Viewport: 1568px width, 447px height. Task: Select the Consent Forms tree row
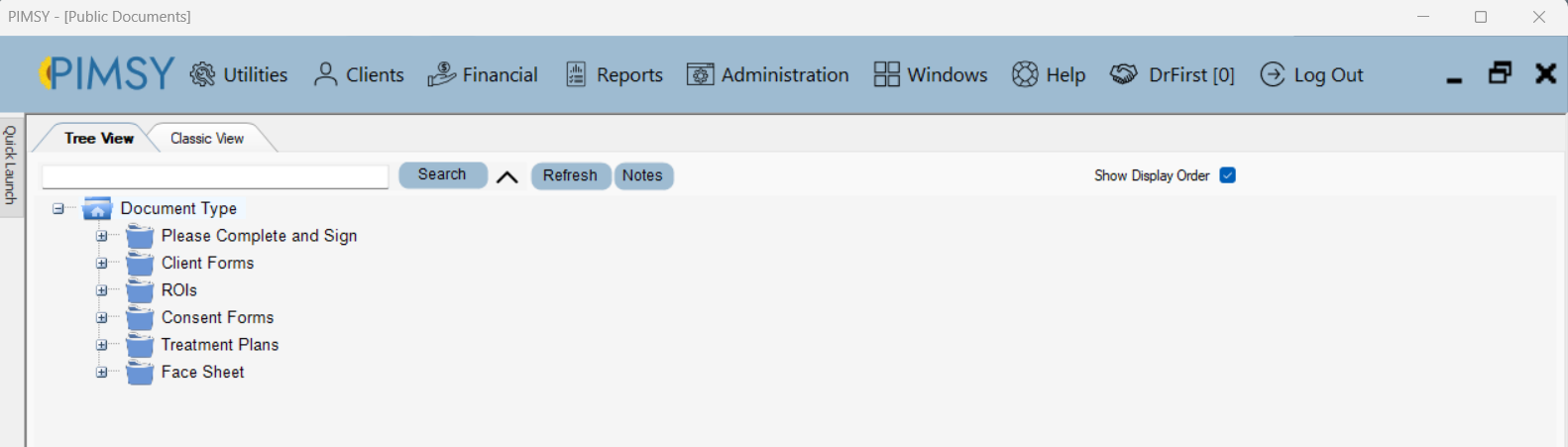[x=217, y=317]
